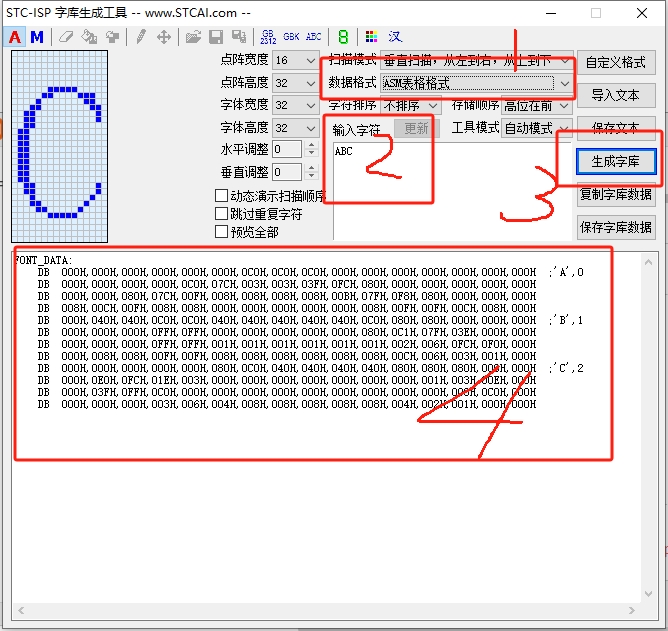Click the green seven-segment 8 icon
This screenshot has height=631, width=668.
tap(343, 37)
